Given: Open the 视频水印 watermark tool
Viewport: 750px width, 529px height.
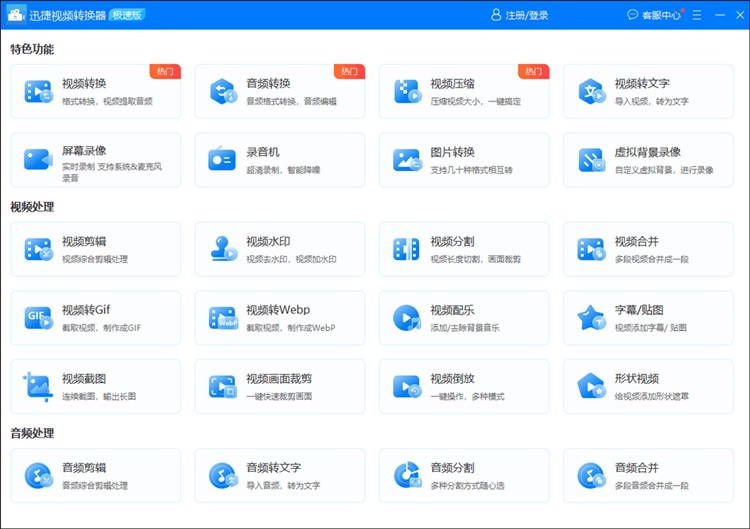Looking at the screenshot, I should (279, 249).
